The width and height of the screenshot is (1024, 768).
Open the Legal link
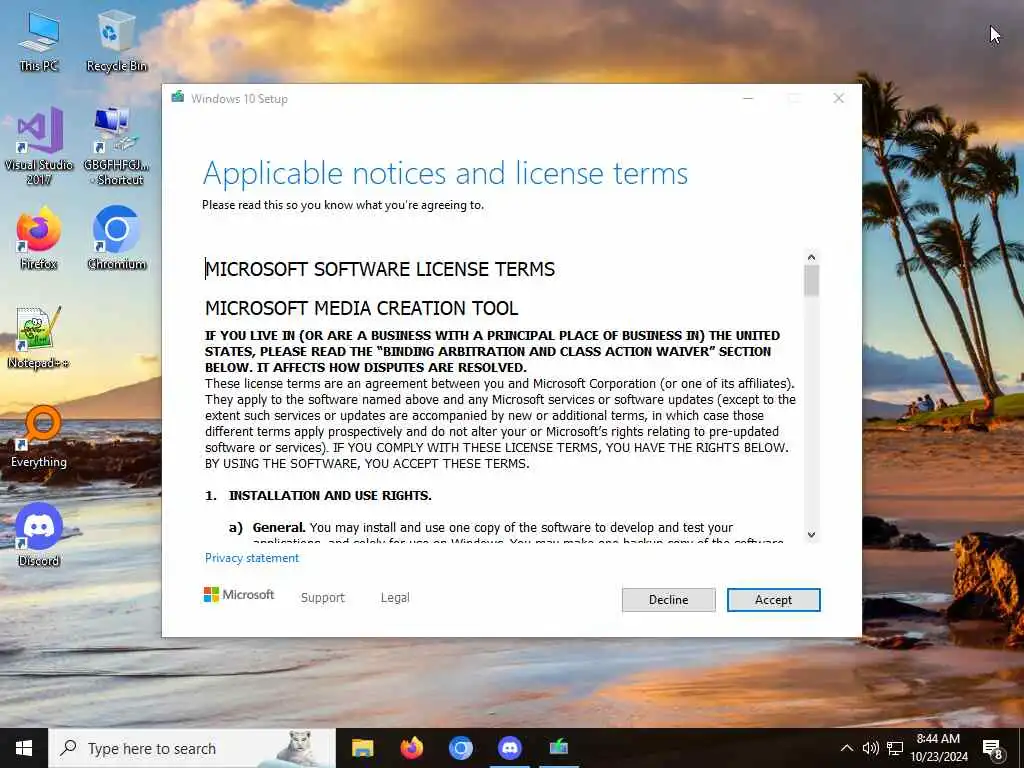pos(395,598)
